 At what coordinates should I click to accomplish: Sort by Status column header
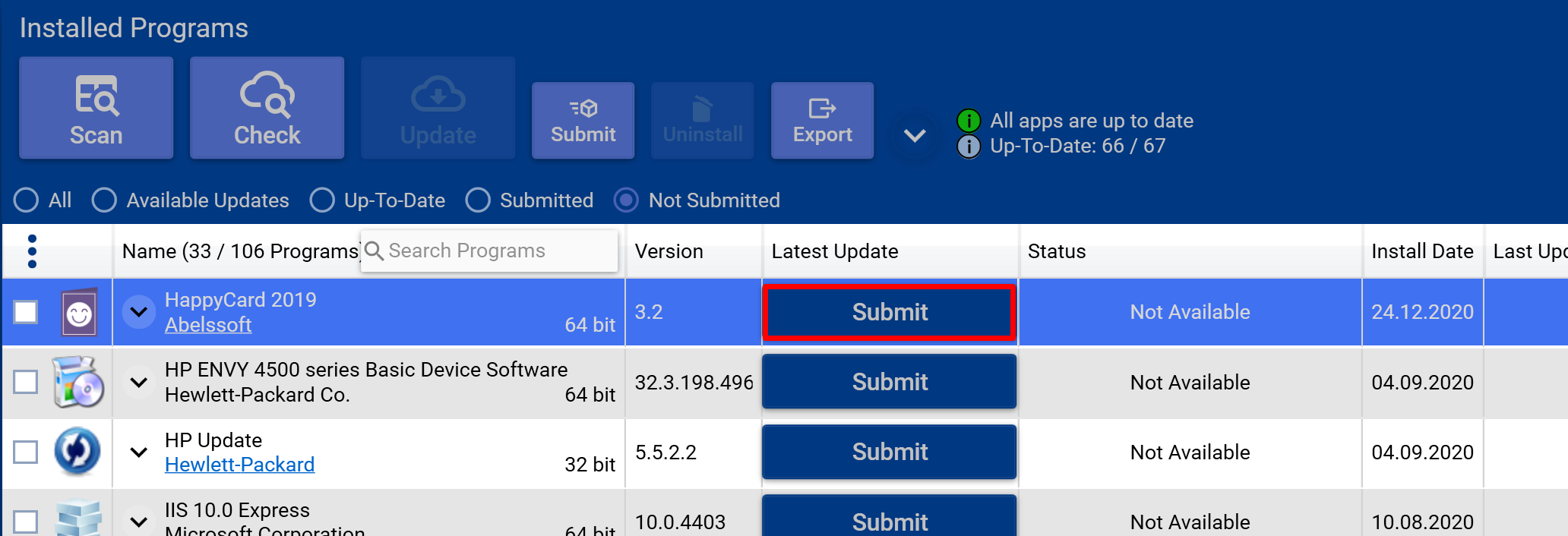point(1057,251)
